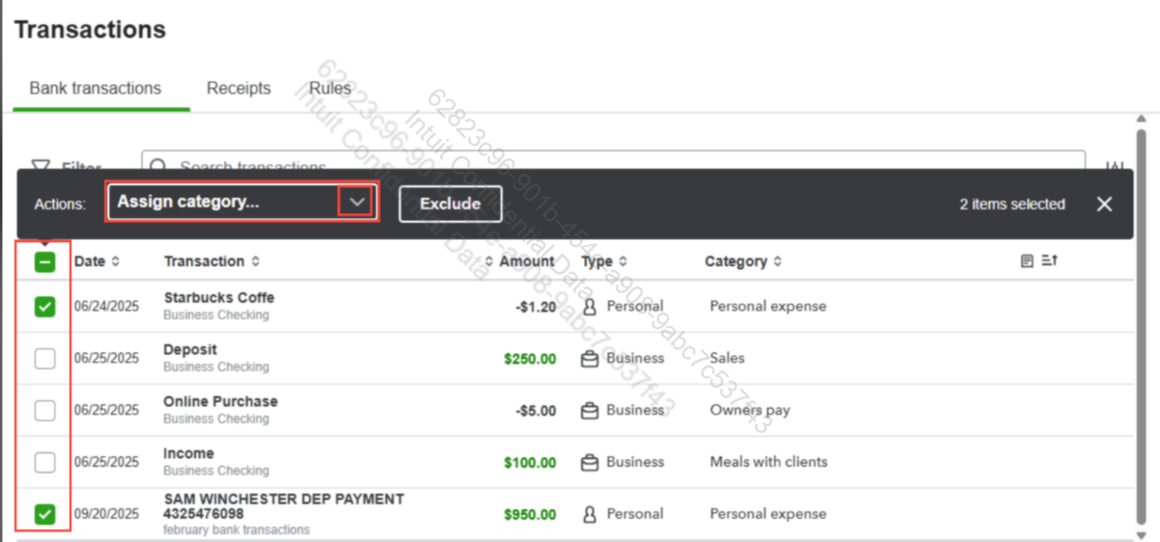This screenshot has width=1160, height=542.
Task: Uncheck the Starbucks Coffe transaction checkbox
Action: click(x=45, y=307)
